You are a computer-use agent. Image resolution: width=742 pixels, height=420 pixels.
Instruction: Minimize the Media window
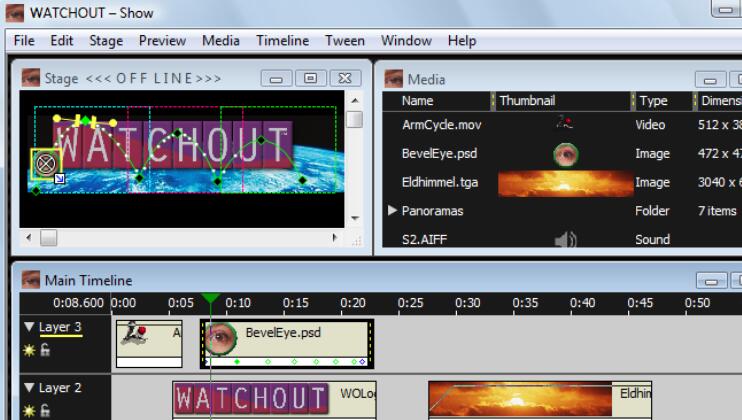coord(710,79)
